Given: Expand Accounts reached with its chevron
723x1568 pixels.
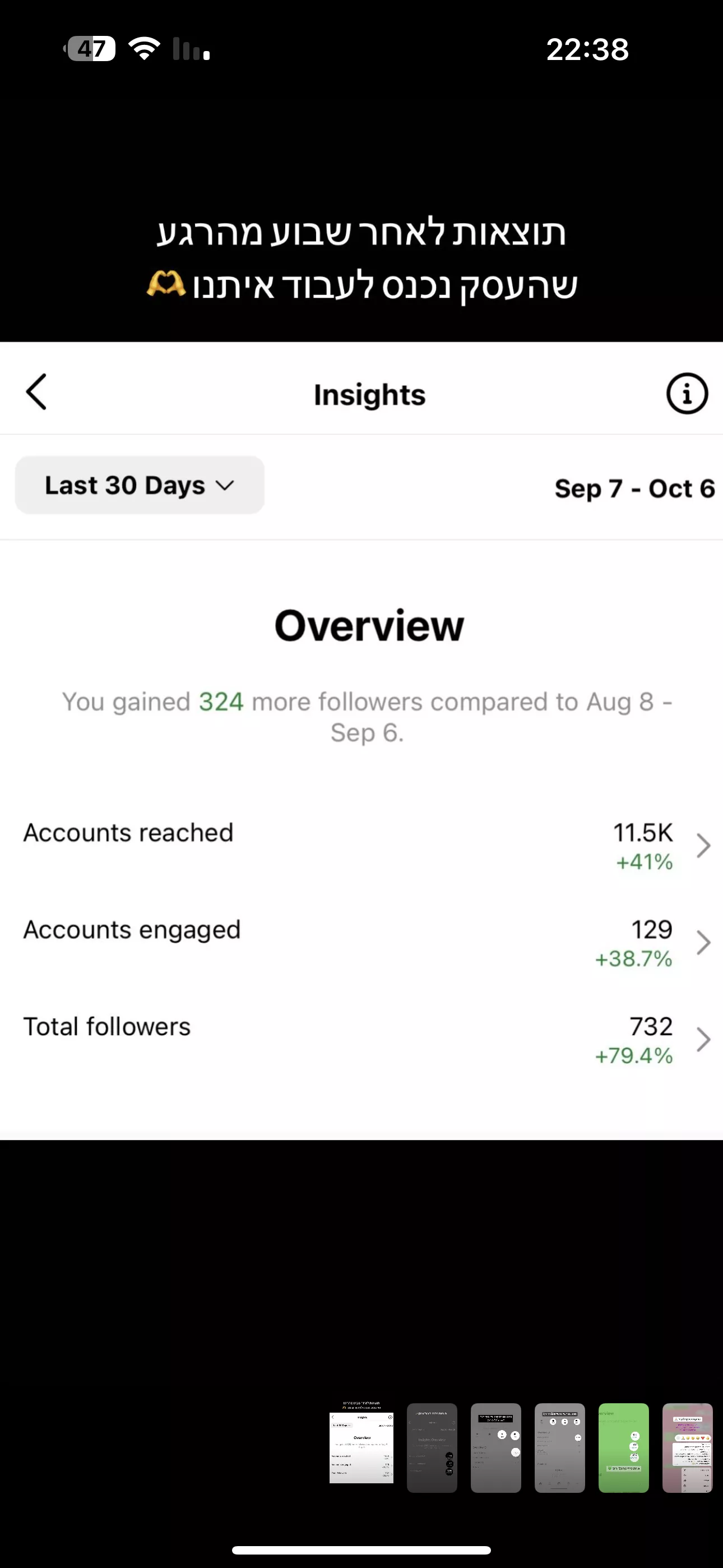Looking at the screenshot, I should pyautogui.click(x=703, y=846).
